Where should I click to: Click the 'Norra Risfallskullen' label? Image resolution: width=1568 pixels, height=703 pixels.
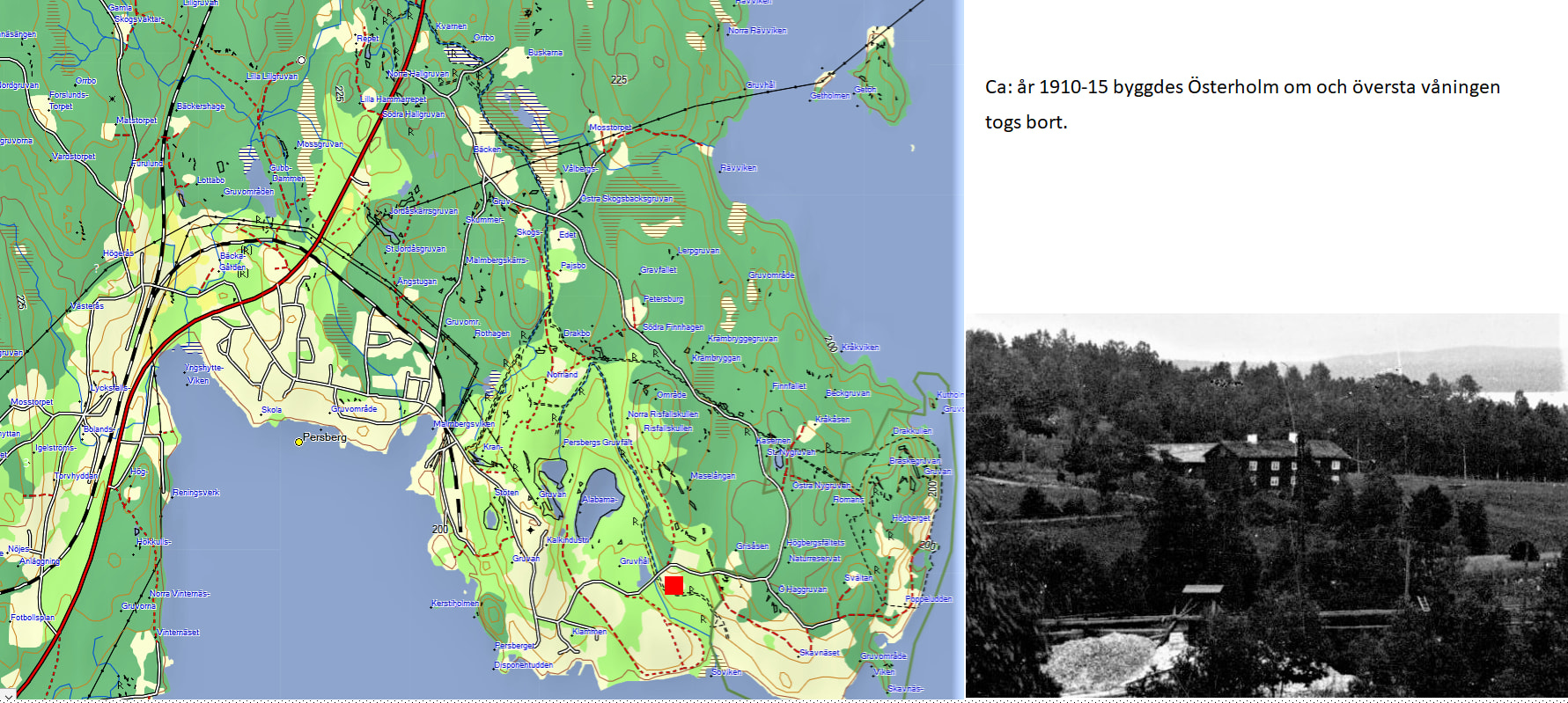[x=663, y=414]
